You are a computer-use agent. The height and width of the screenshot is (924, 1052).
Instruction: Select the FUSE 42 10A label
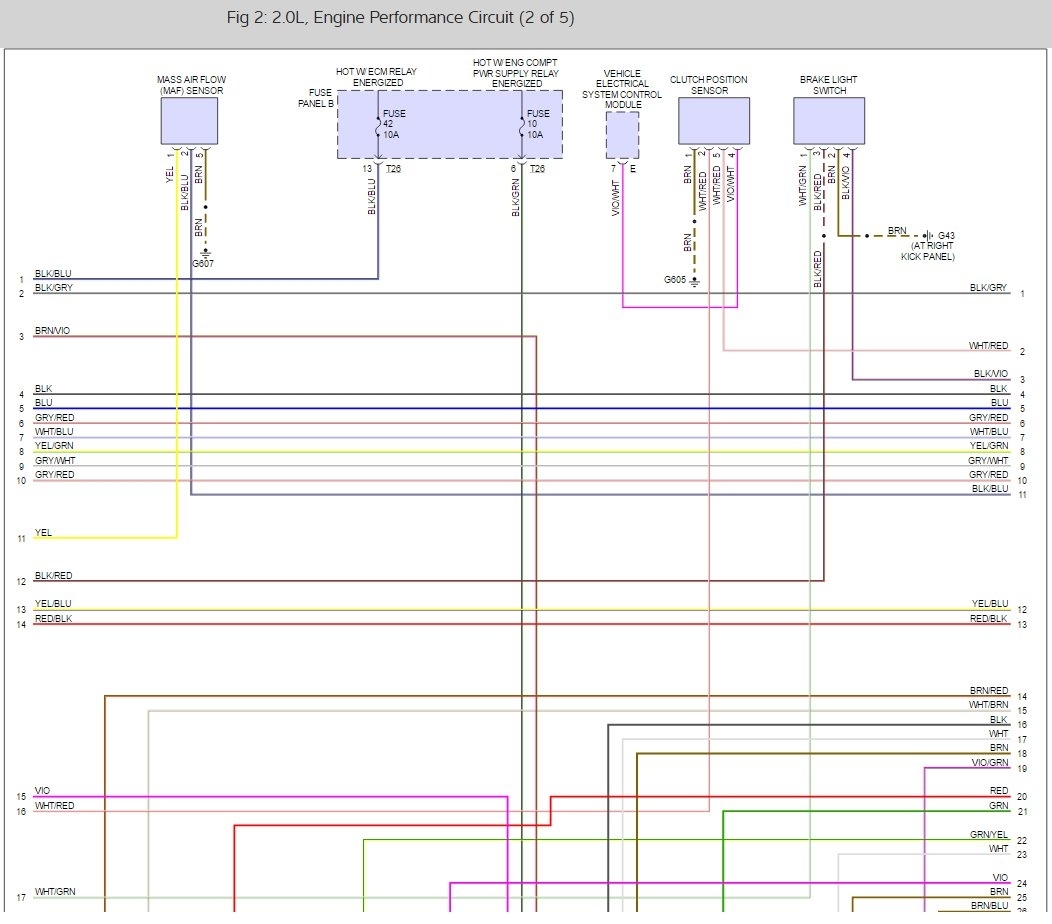coord(394,124)
